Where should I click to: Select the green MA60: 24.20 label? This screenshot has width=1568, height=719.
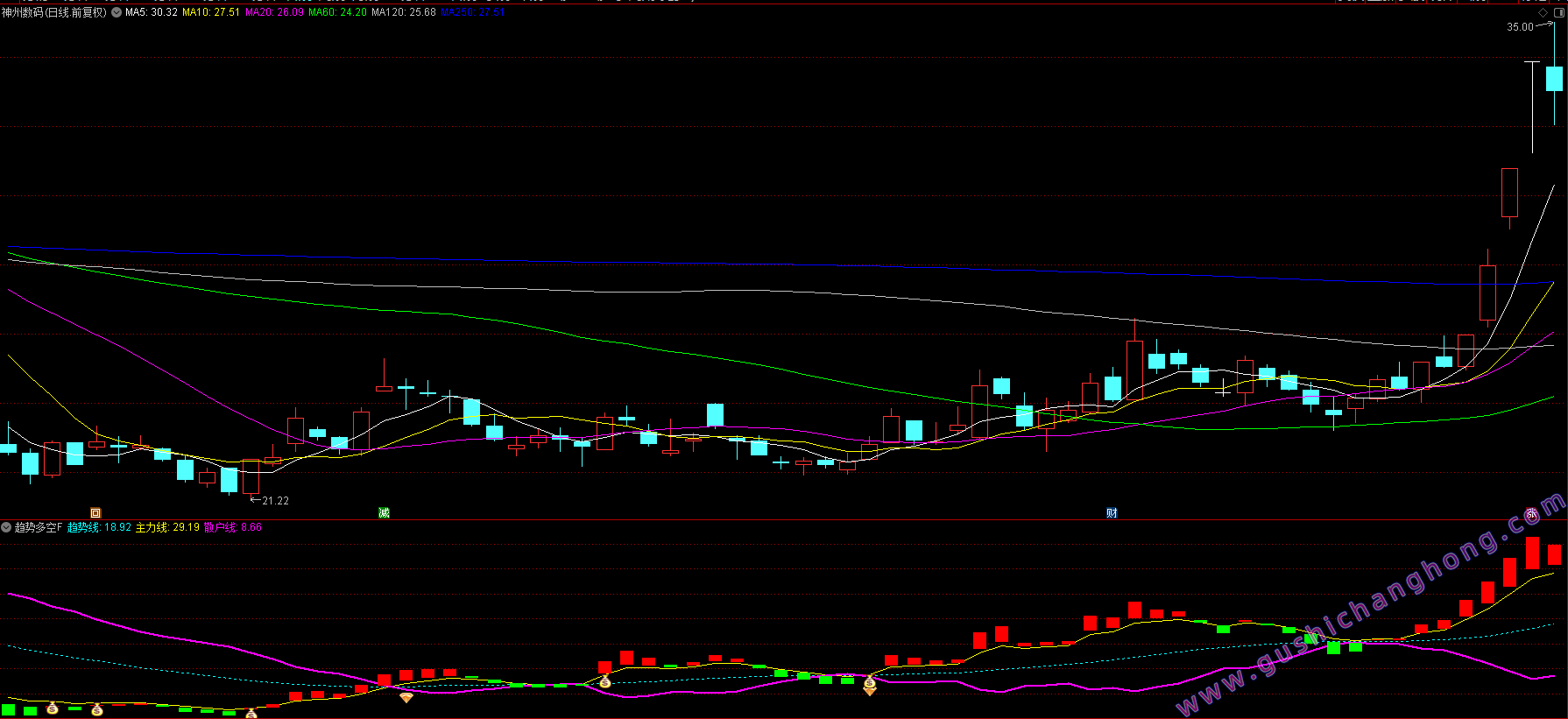[x=337, y=12]
